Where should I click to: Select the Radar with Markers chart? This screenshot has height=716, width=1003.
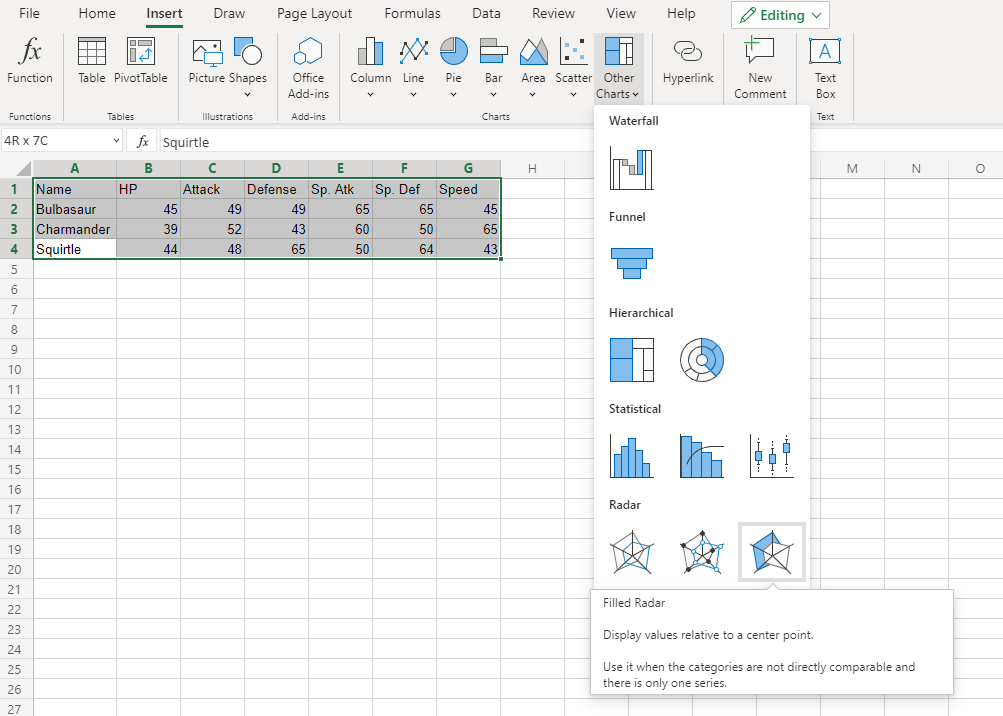[x=701, y=552]
